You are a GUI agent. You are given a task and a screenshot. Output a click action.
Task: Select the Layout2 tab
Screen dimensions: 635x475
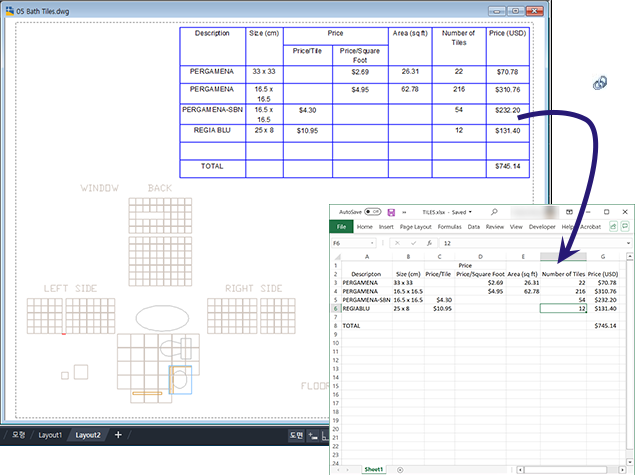point(88,435)
